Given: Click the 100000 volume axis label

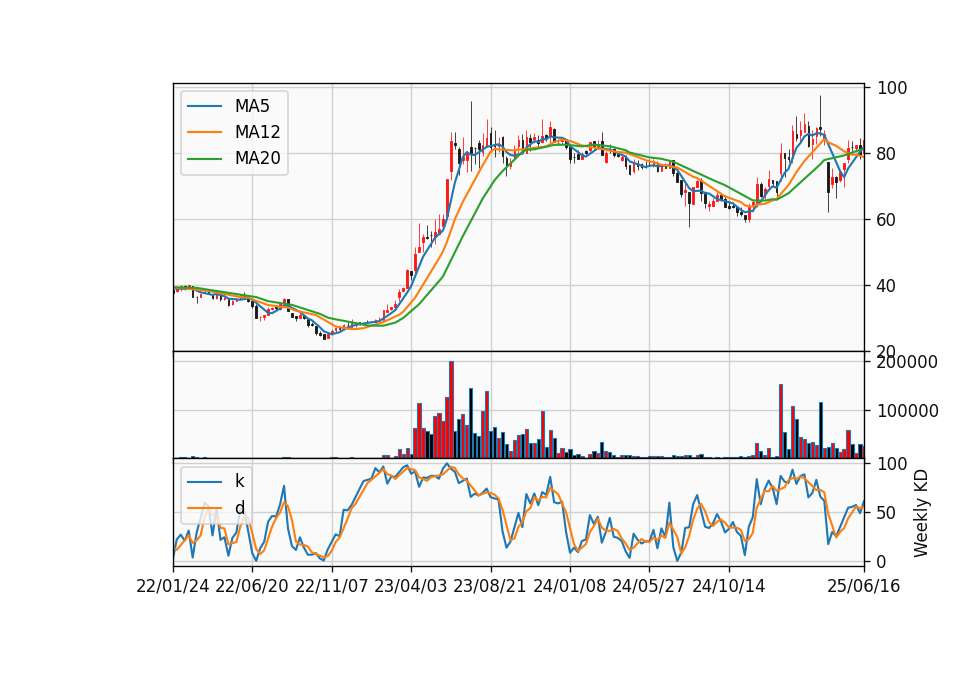Looking at the screenshot, I should [907, 411].
